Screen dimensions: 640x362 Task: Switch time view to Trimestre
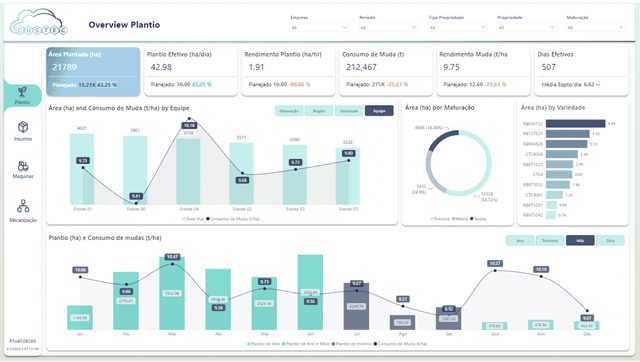[x=550, y=241]
